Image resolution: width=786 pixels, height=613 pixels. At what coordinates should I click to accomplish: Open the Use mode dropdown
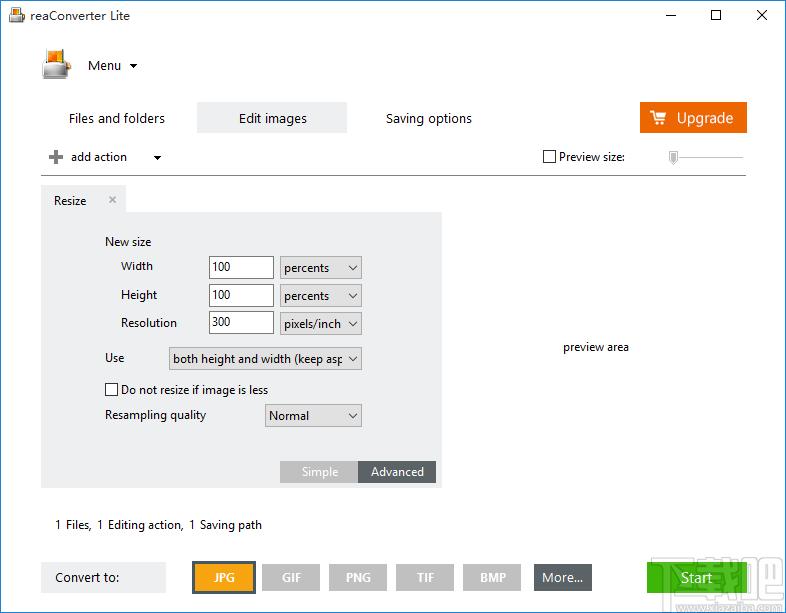265,358
